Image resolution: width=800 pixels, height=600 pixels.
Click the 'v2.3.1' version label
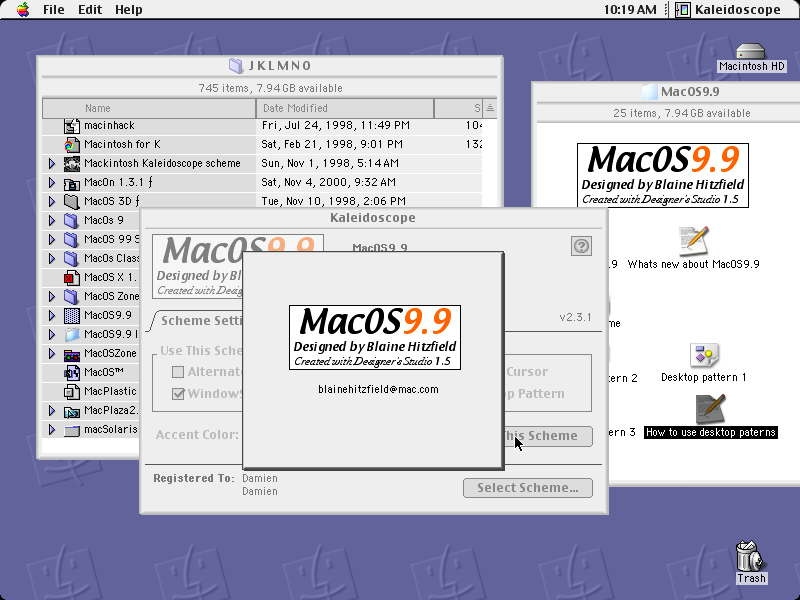click(x=576, y=317)
